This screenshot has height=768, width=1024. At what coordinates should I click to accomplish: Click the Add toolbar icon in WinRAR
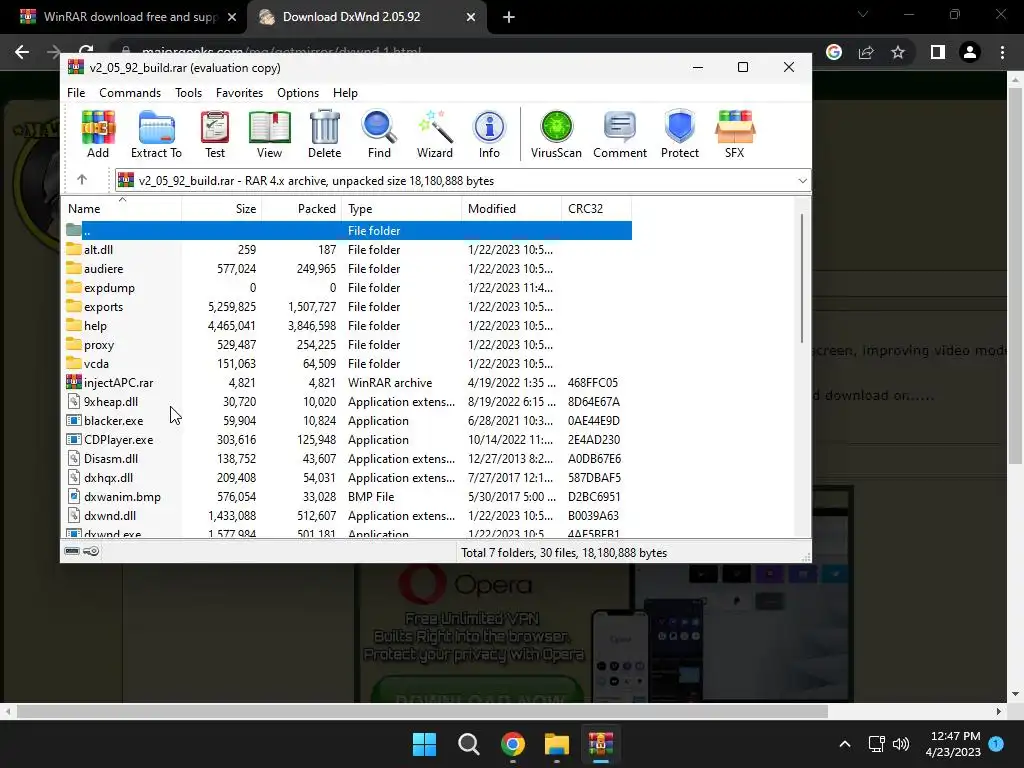[98, 134]
